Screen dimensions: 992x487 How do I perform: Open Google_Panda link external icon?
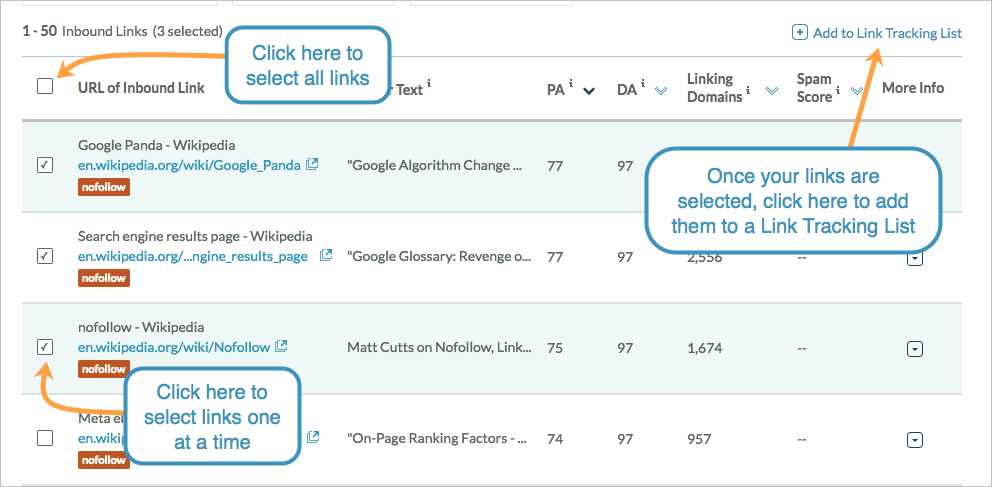point(312,164)
